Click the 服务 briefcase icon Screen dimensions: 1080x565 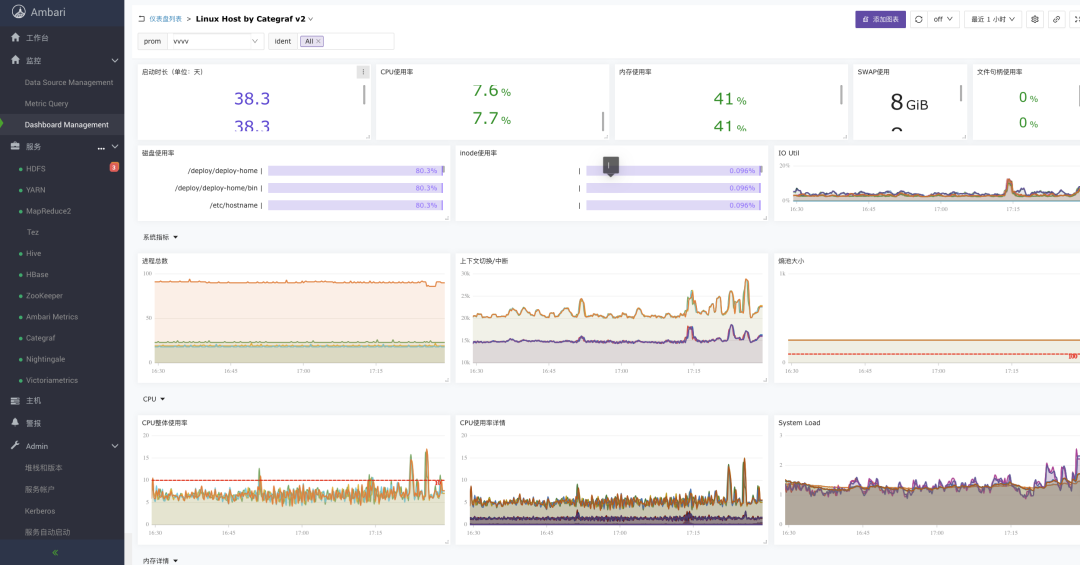[x=15, y=146]
